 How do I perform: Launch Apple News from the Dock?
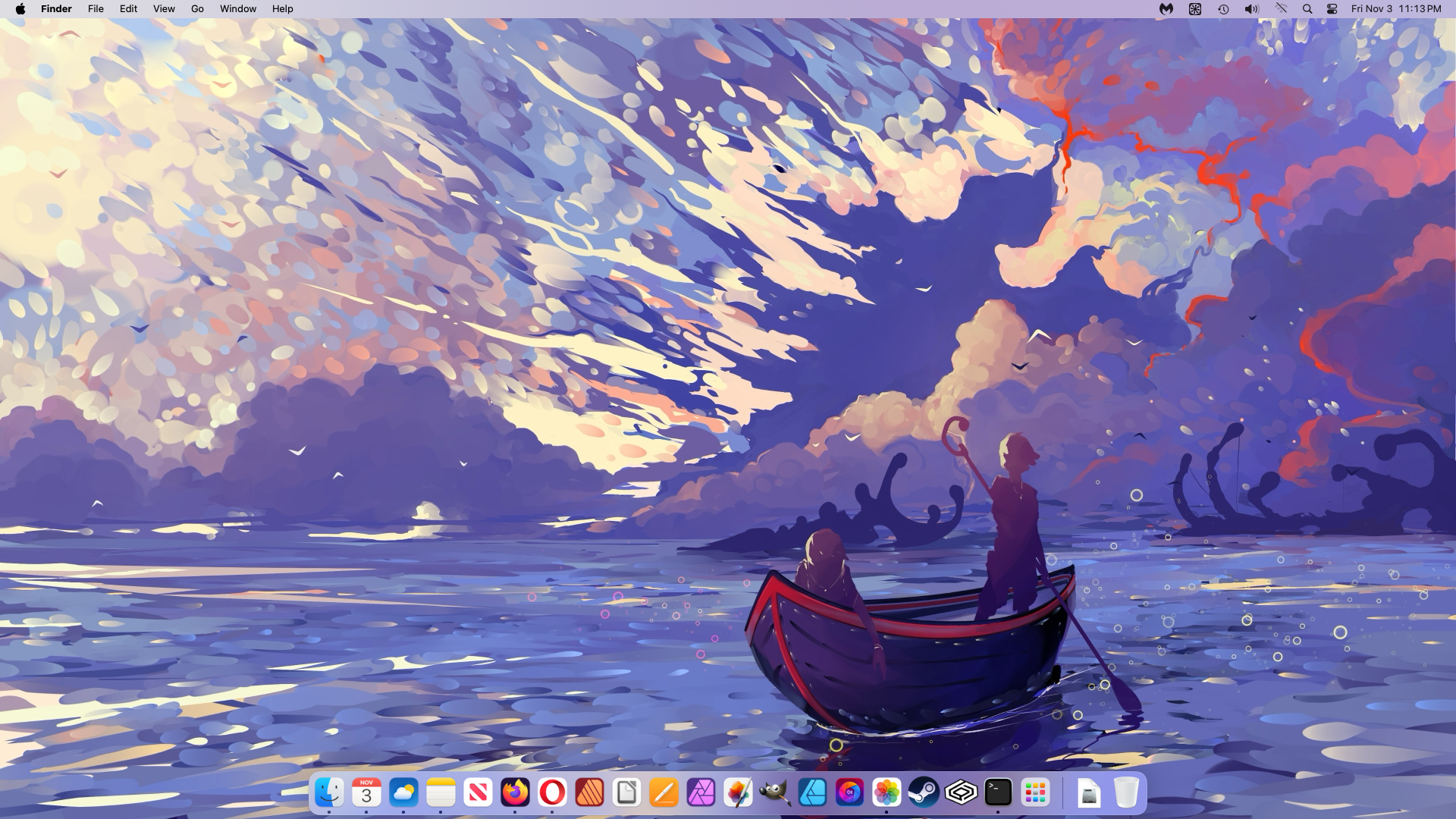click(x=478, y=793)
